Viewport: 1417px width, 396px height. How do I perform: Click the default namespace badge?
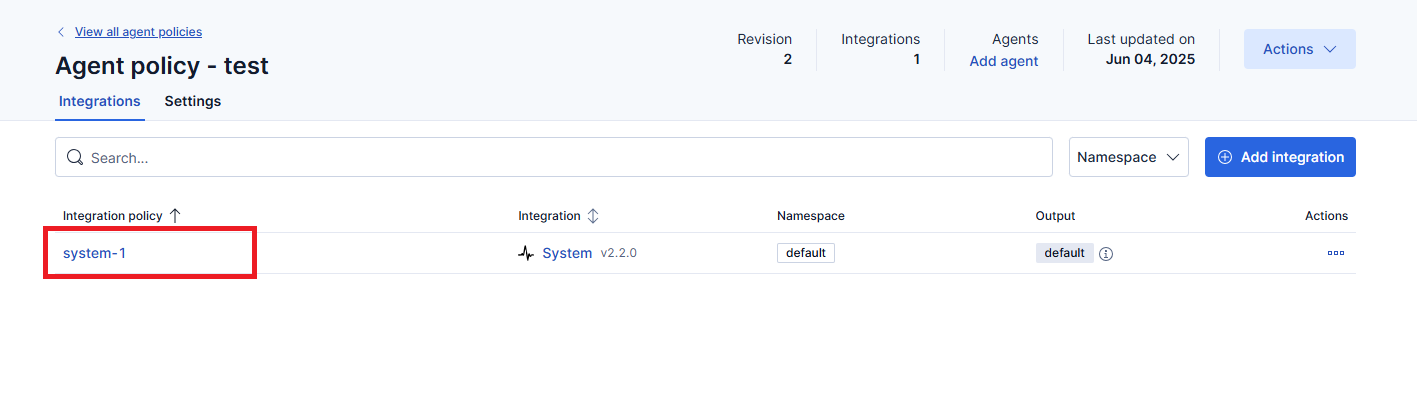click(806, 253)
